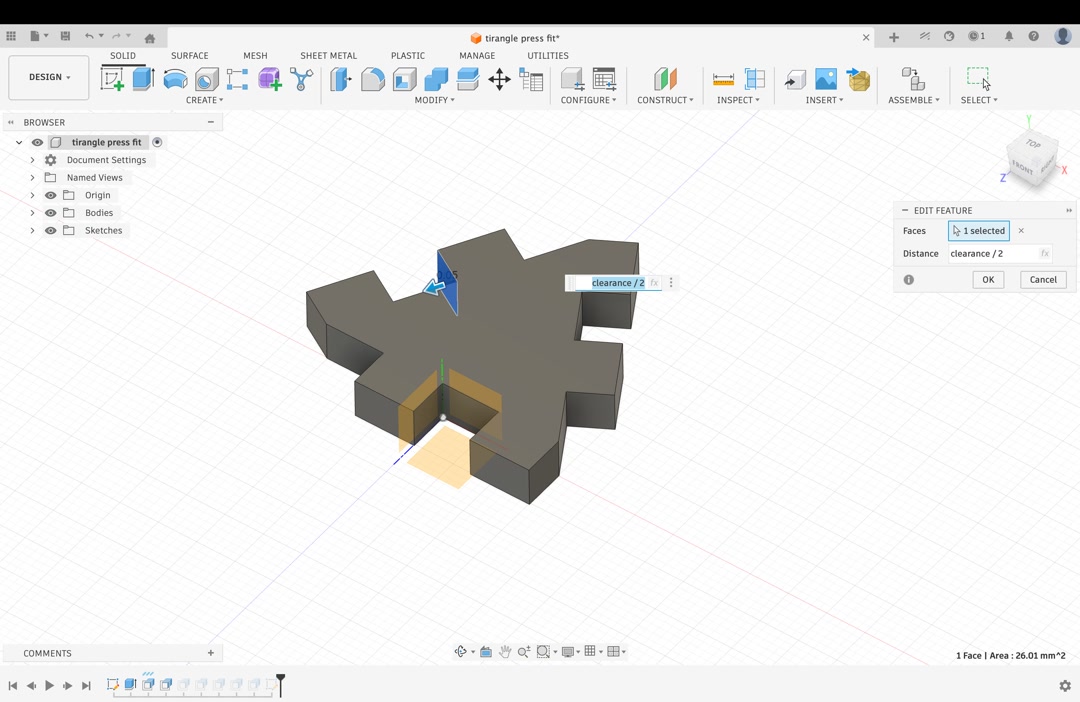Switch to the SURFACE tab
The image size is (1080, 702).
point(189,55)
